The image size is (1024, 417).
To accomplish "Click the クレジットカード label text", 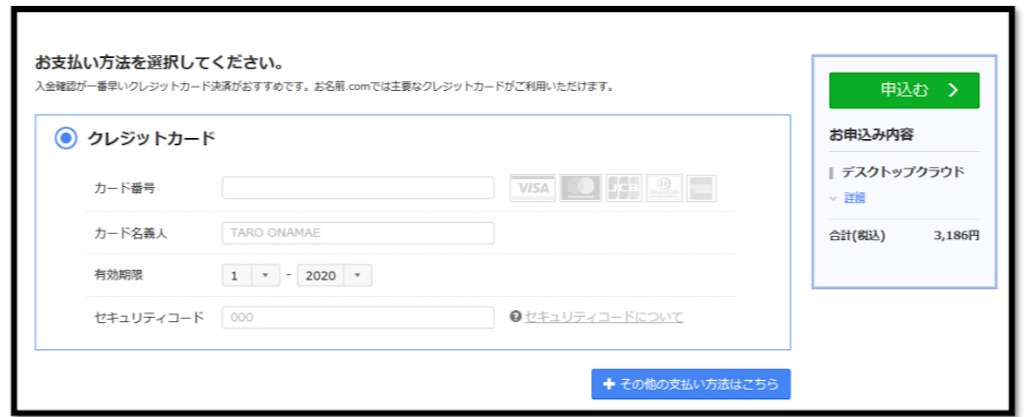I will pyautogui.click(x=152, y=138).
